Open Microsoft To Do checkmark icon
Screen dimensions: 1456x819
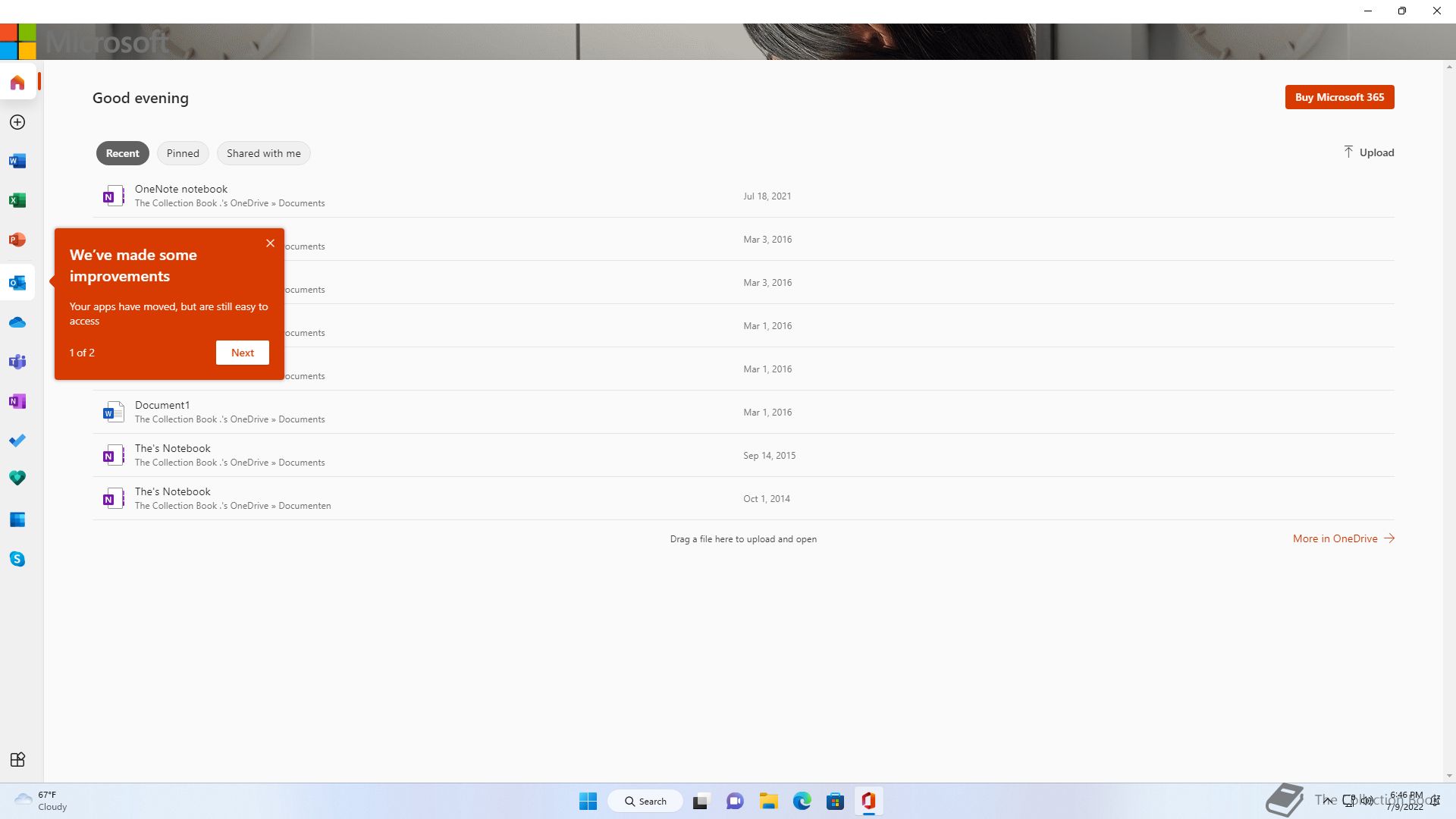17,441
